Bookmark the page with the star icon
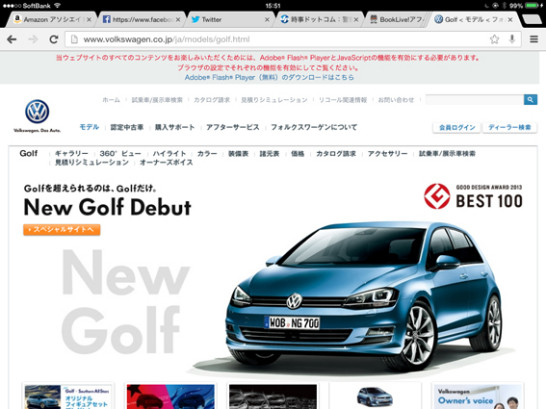 coord(494,39)
